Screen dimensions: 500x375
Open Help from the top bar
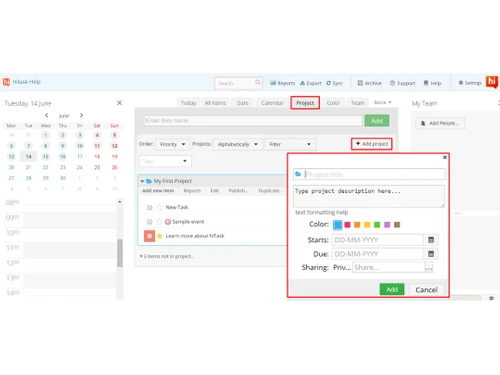point(432,83)
